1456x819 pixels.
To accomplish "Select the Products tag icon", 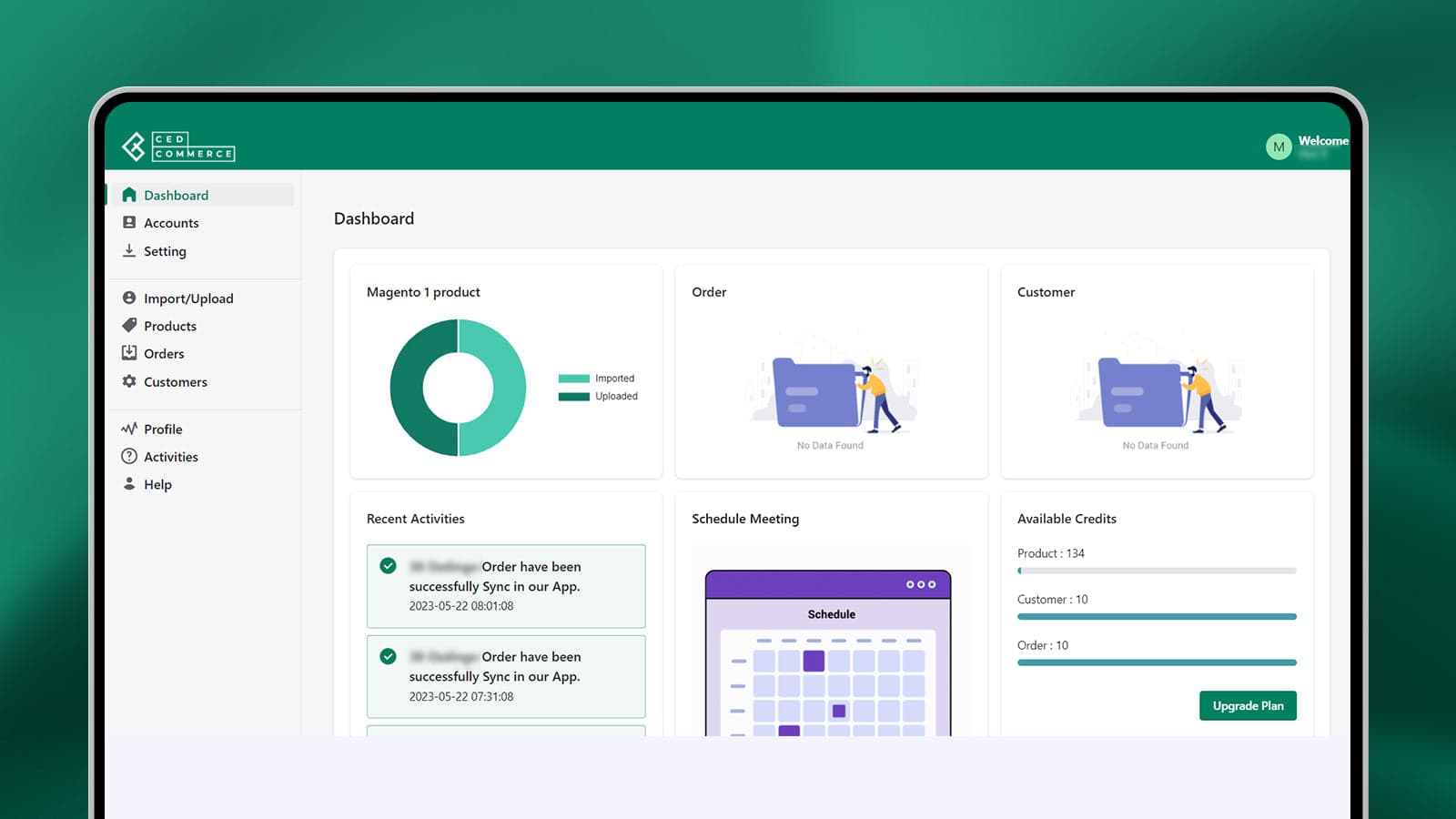I will click(130, 326).
